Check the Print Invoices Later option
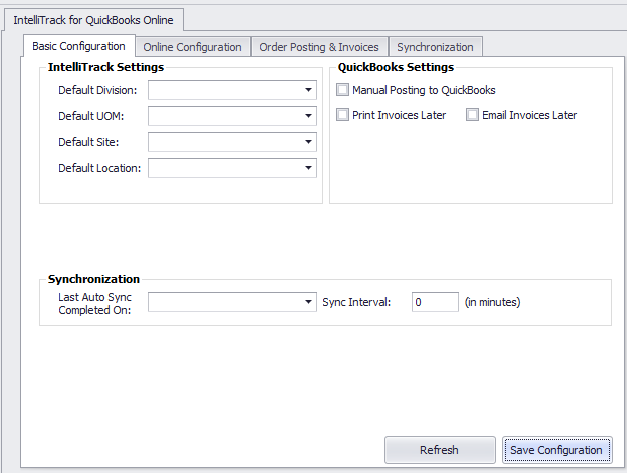Screen dimensions: 627x473 (x=342, y=115)
